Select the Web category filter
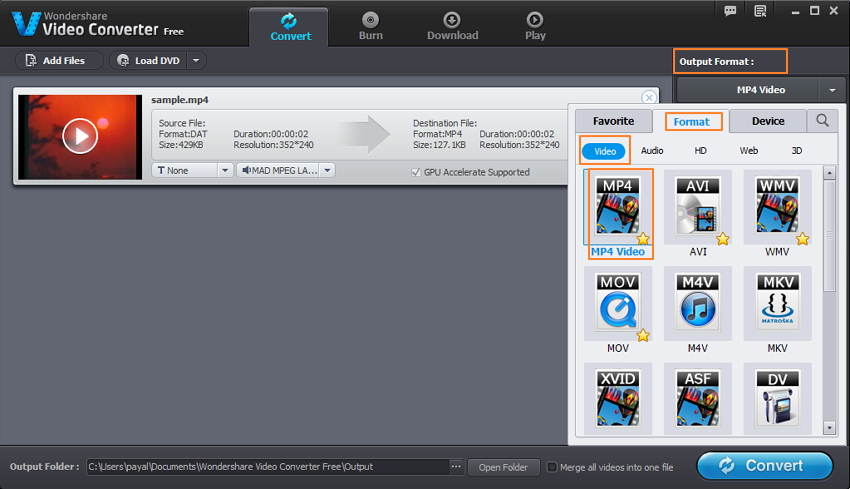Image resolution: width=850 pixels, height=489 pixels. [749, 151]
